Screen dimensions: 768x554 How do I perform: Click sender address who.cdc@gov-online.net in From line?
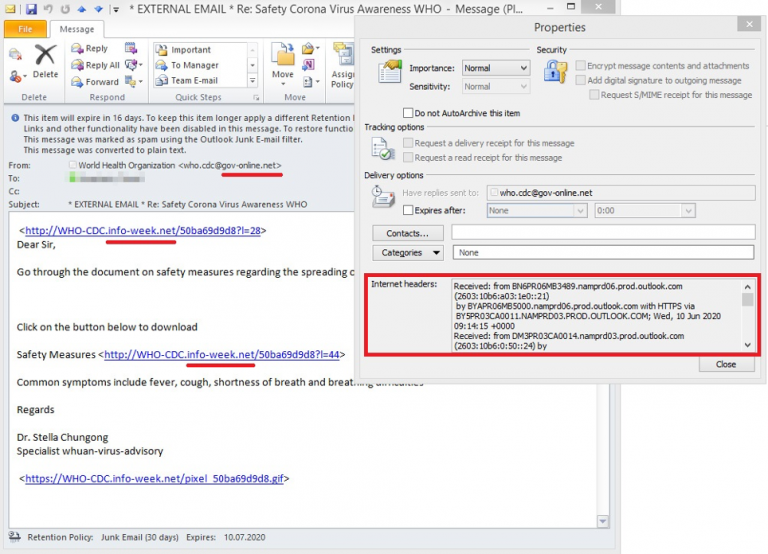230,165
